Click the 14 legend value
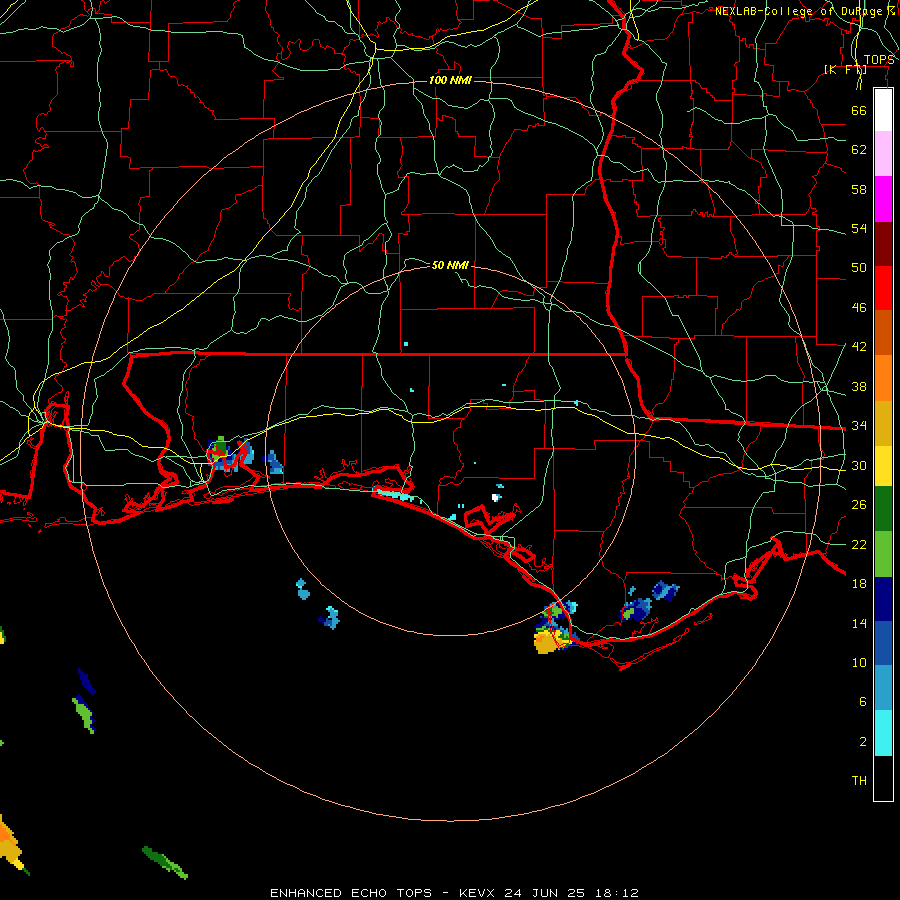This screenshot has width=900, height=900. (859, 623)
